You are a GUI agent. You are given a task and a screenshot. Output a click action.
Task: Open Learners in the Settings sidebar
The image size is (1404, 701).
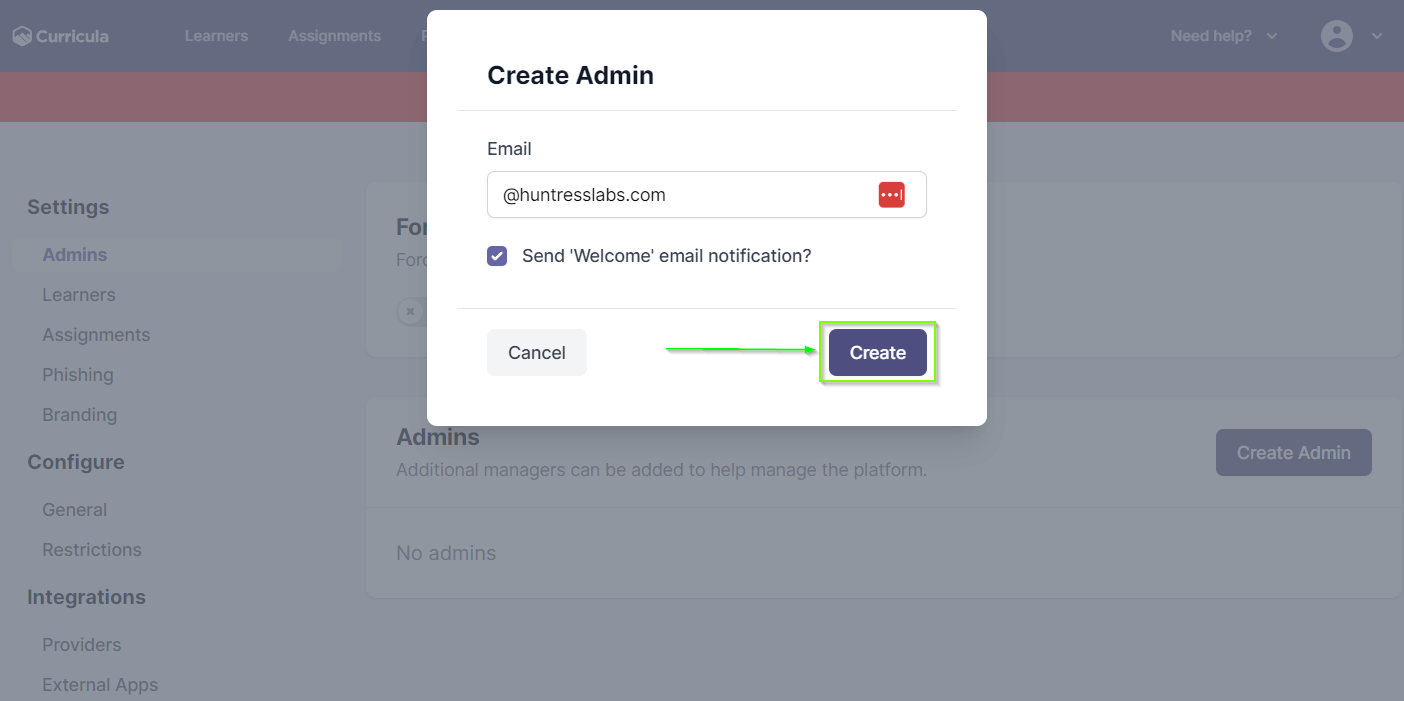79,295
